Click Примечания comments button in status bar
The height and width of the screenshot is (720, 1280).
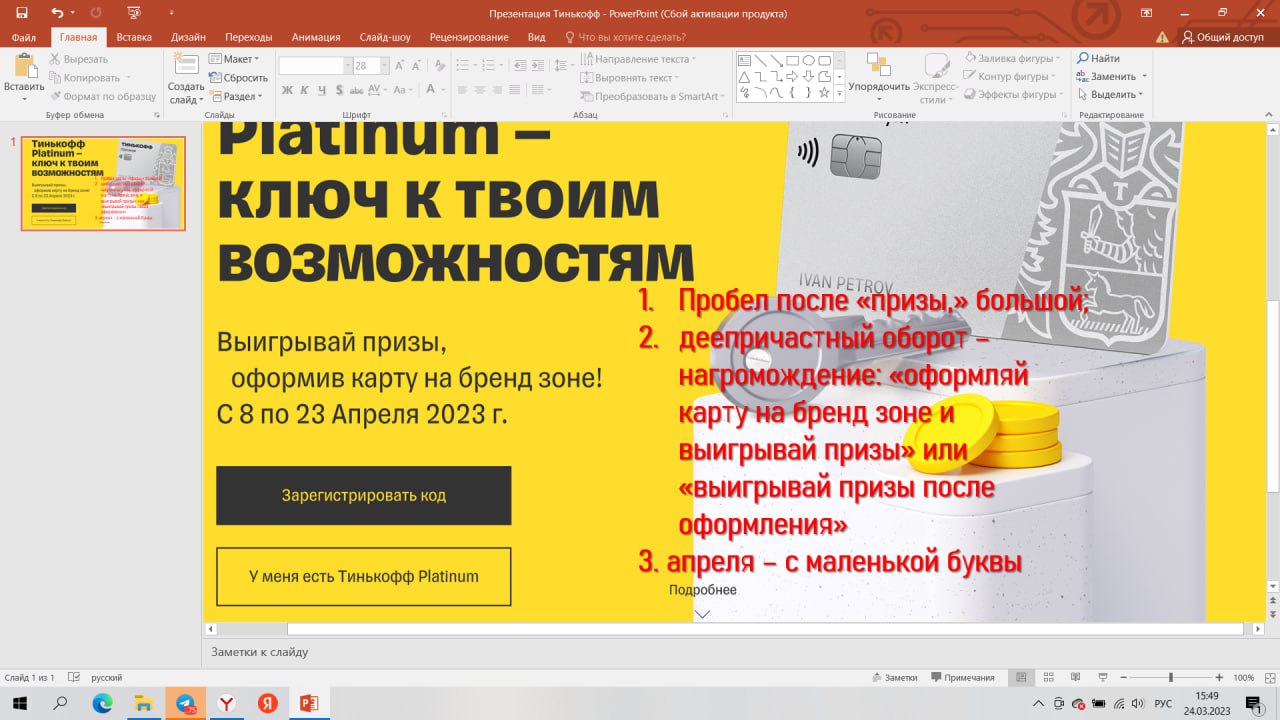[x=962, y=677]
